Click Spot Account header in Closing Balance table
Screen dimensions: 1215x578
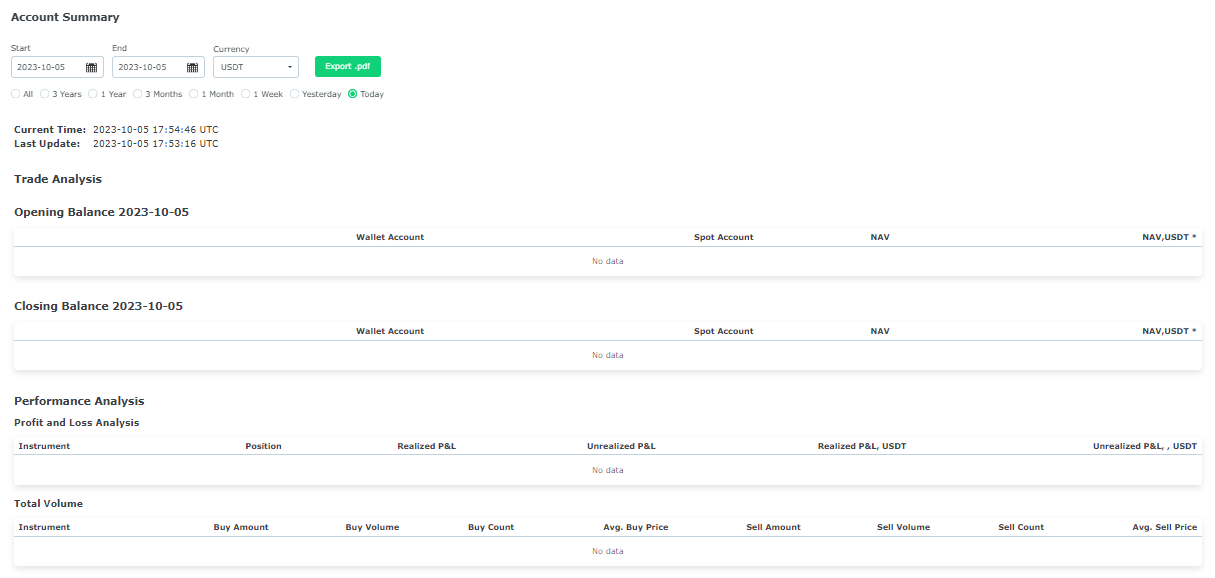pos(724,331)
